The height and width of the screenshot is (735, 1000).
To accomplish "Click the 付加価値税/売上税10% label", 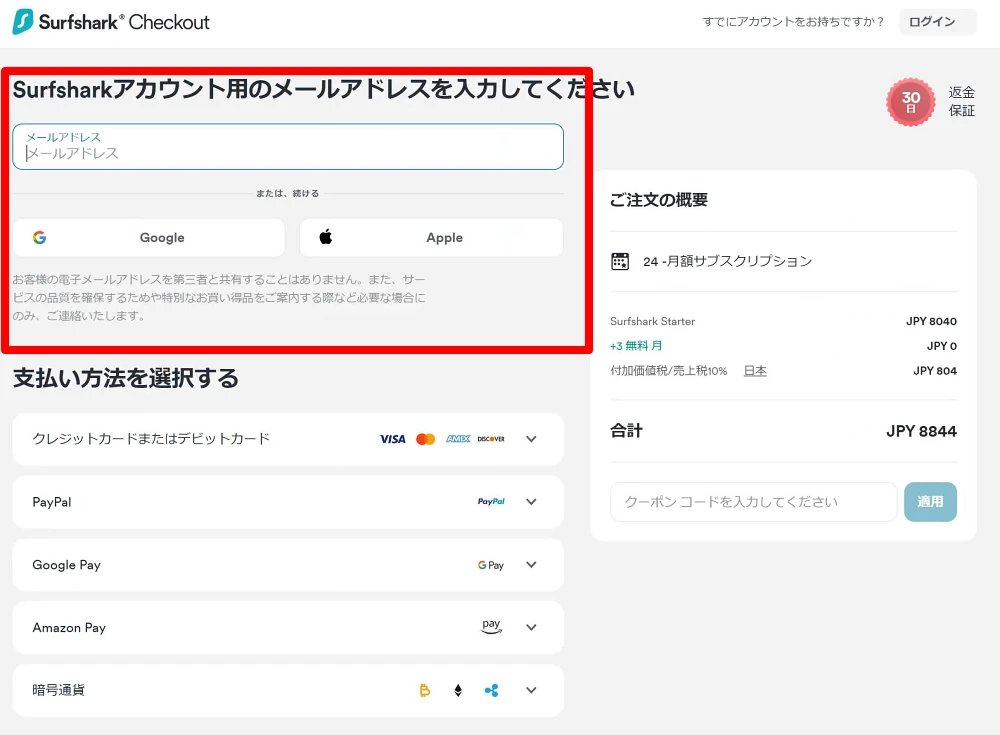I will pyautogui.click(x=668, y=371).
